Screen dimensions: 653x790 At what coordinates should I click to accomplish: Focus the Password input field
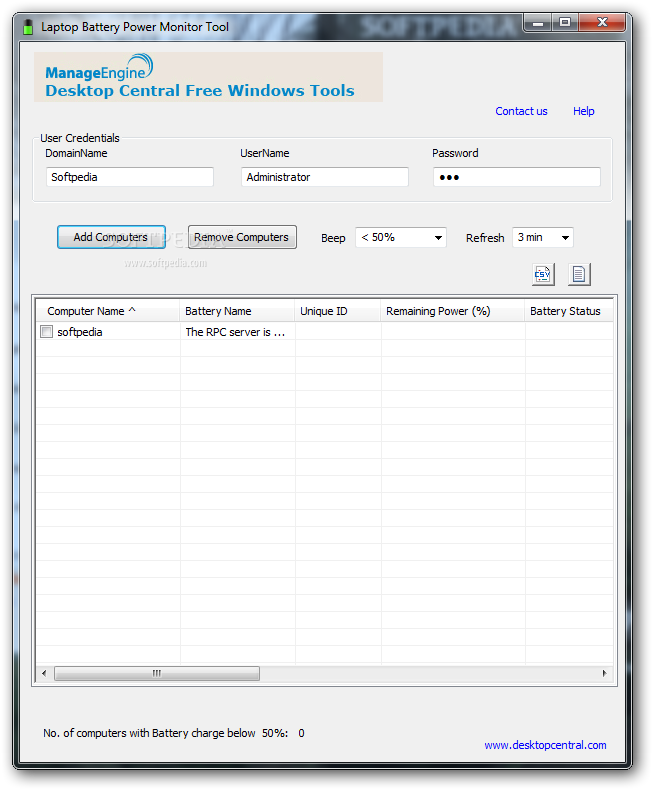pyautogui.click(x=516, y=177)
